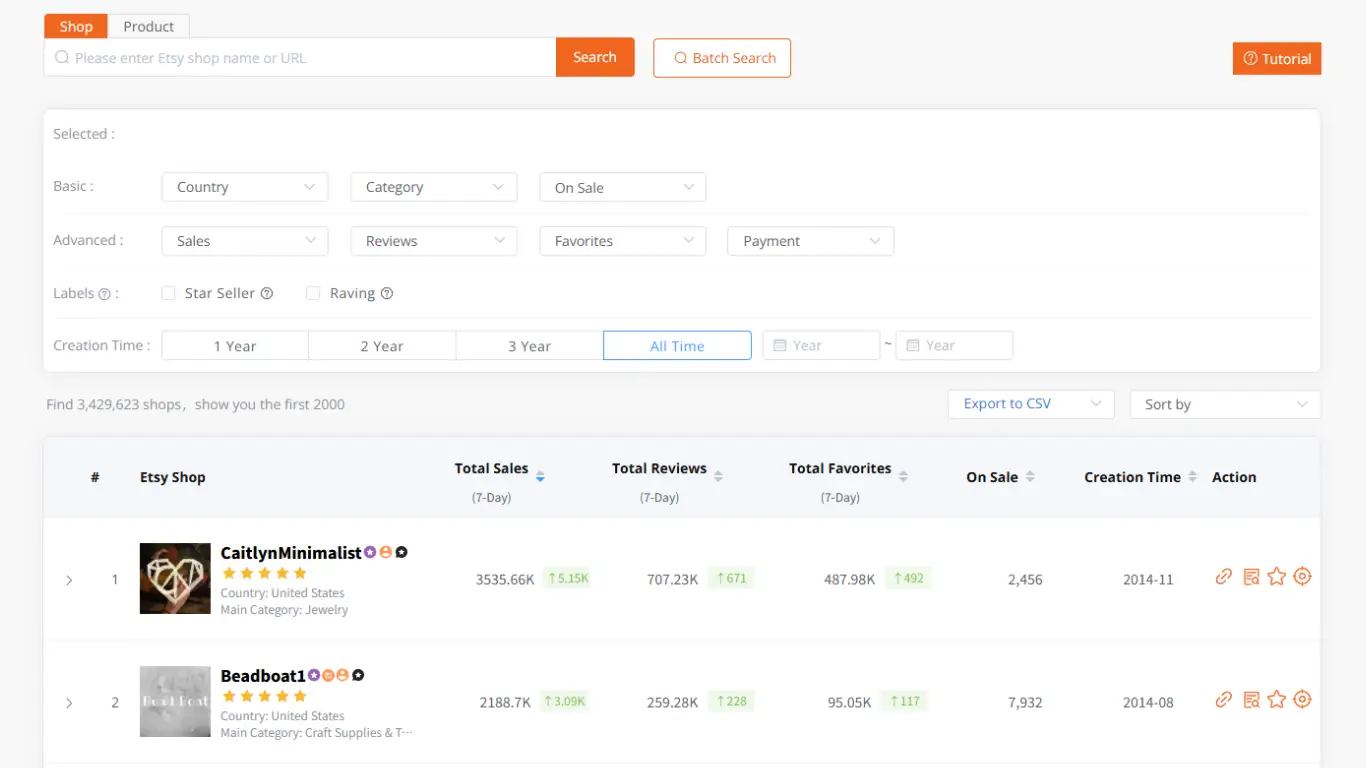Click the Etsy shop name search field
The height and width of the screenshot is (768, 1366).
click(x=300, y=58)
